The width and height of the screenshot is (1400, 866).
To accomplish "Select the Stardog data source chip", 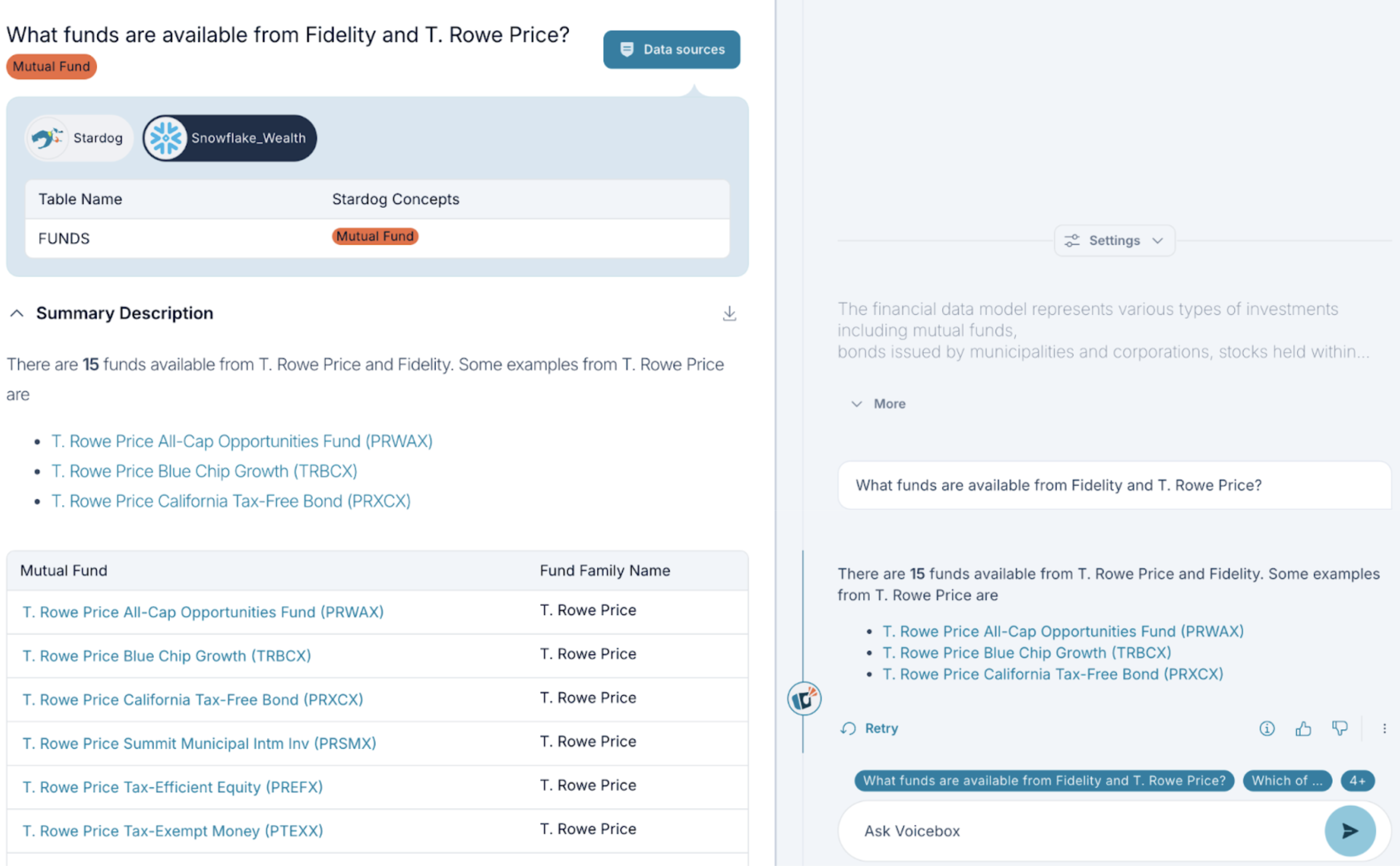I will click(x=79, y=138).
